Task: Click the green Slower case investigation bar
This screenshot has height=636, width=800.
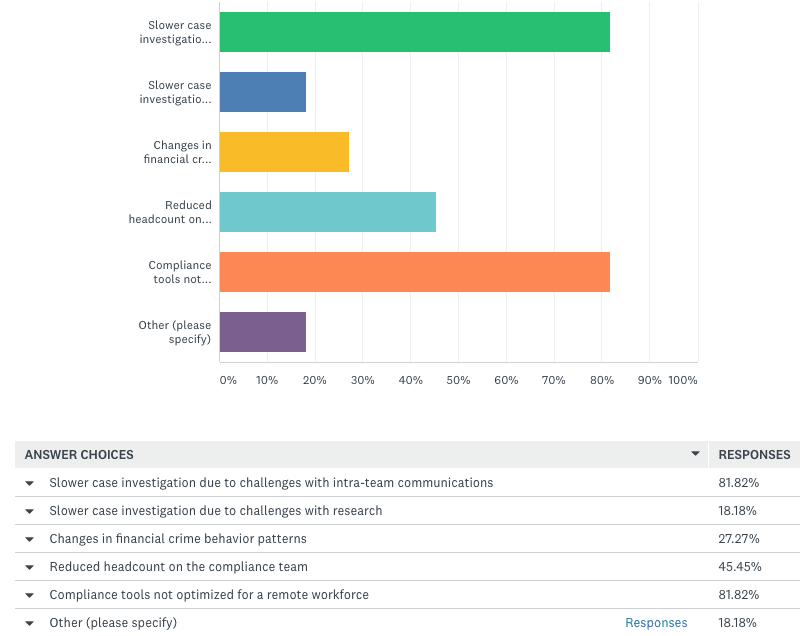Action: (415, 32)
